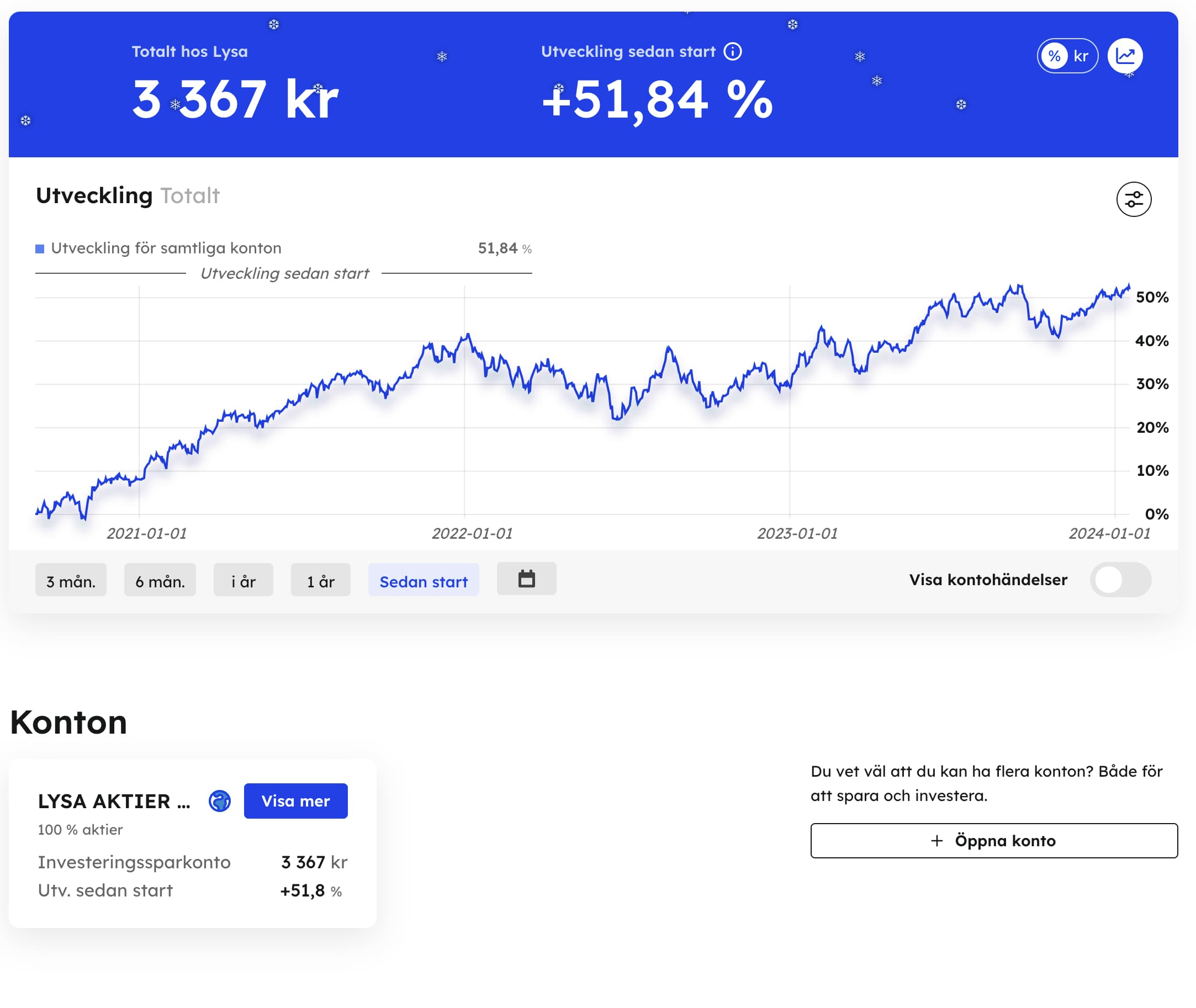Open the performance graph icon button
Viewport: 1196px width, 1008px height.
click(x=1125, y=55)
